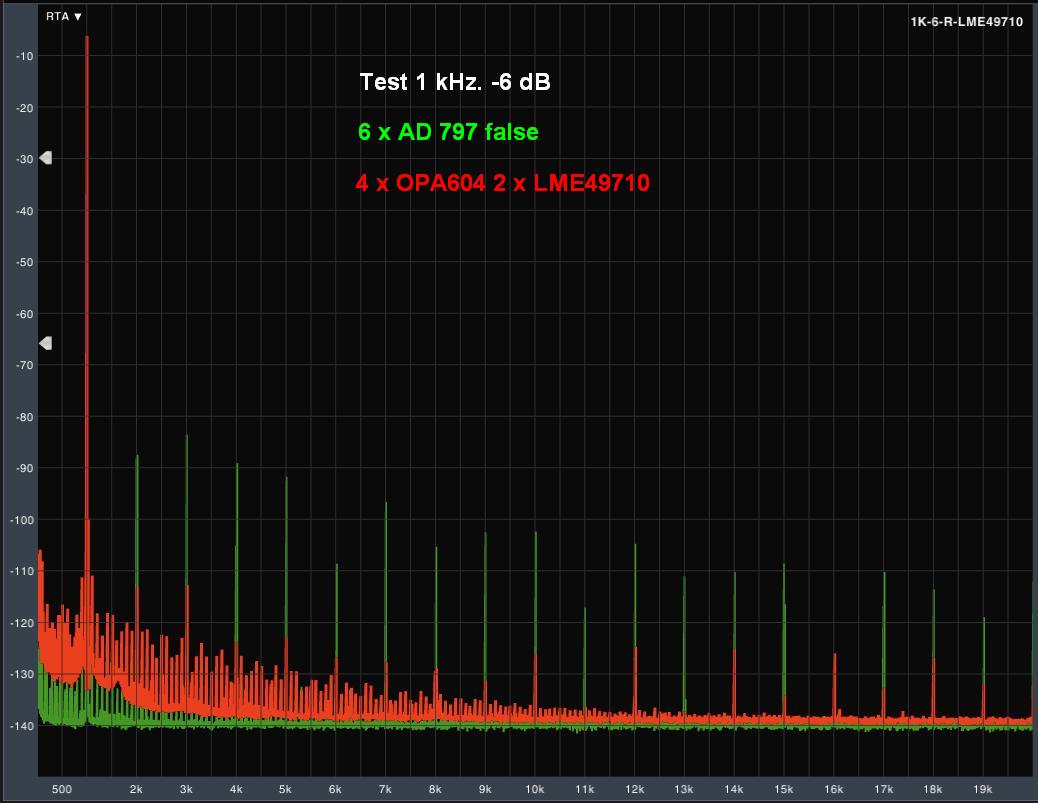The height and width of the screenshot is (803, 1038).
Task: Click the 5k frequency axis label
Action: click(x=285, y=789)
